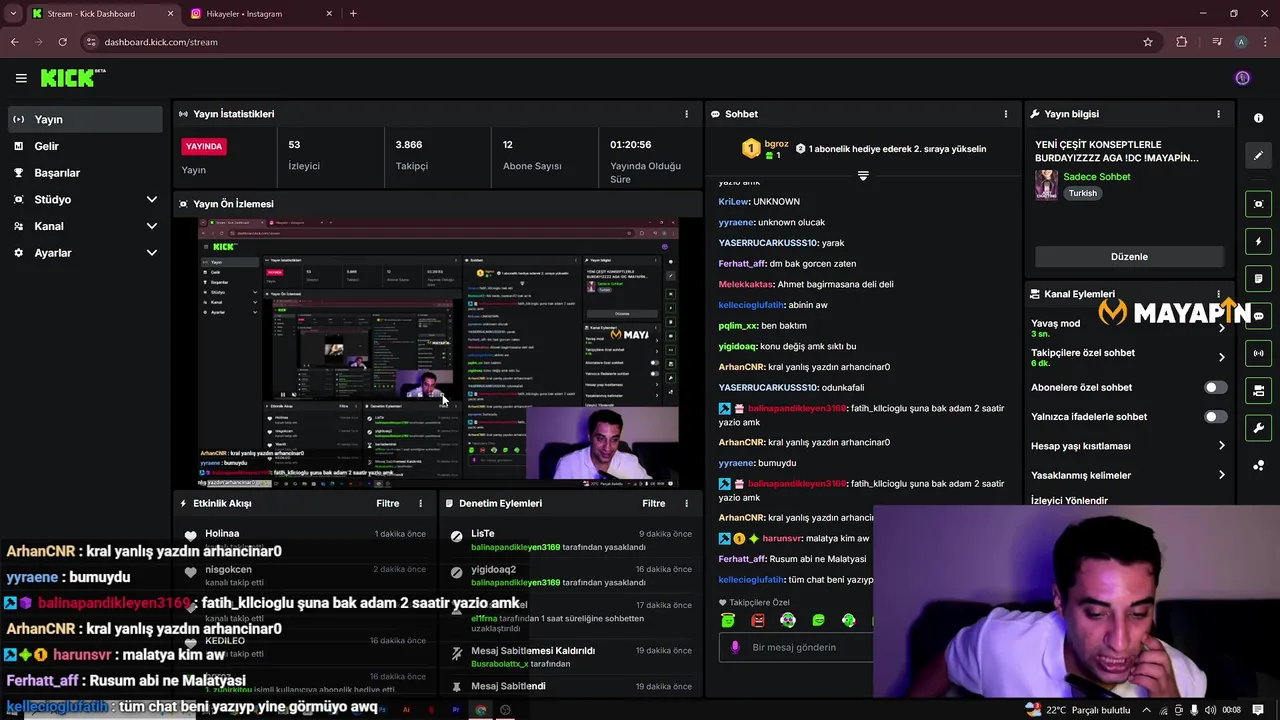Open Etkinlik Akışı three-dot menu
The height and width of the screenshot is (720, 1280).
point(420,503)
